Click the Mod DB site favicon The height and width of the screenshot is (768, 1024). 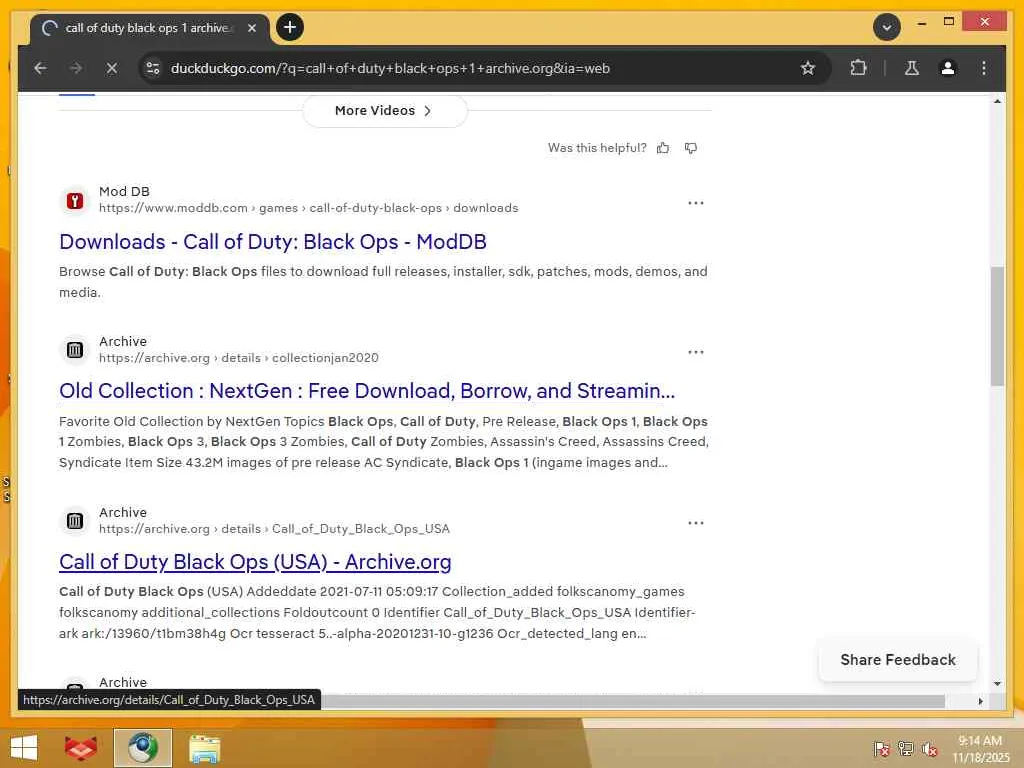(75, 200)
